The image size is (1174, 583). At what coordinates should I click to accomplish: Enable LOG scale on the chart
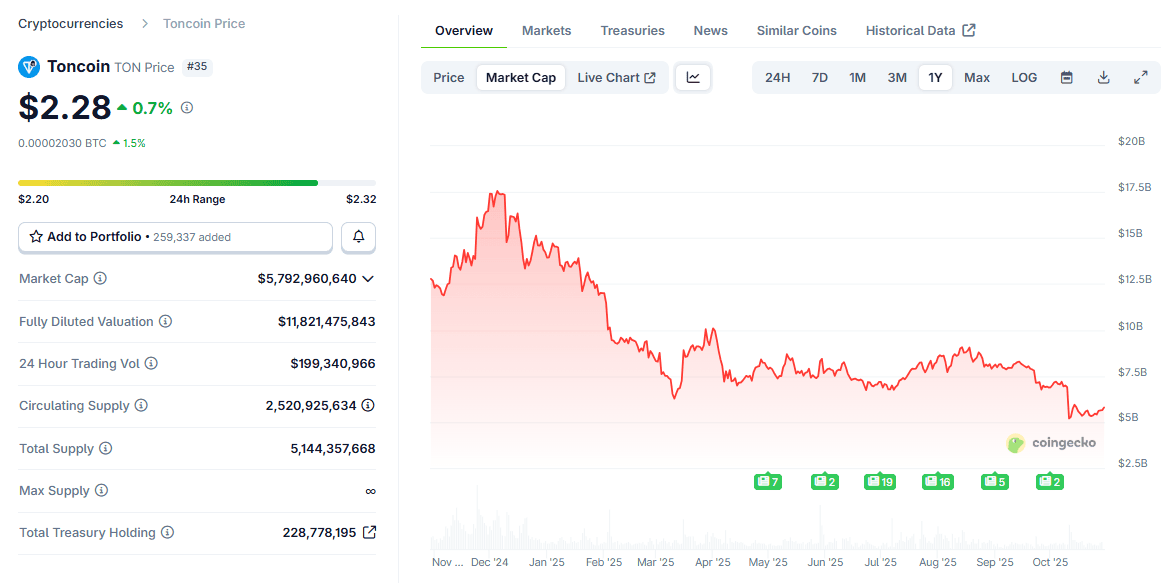pyautogui.click(x=1023, y=77)
